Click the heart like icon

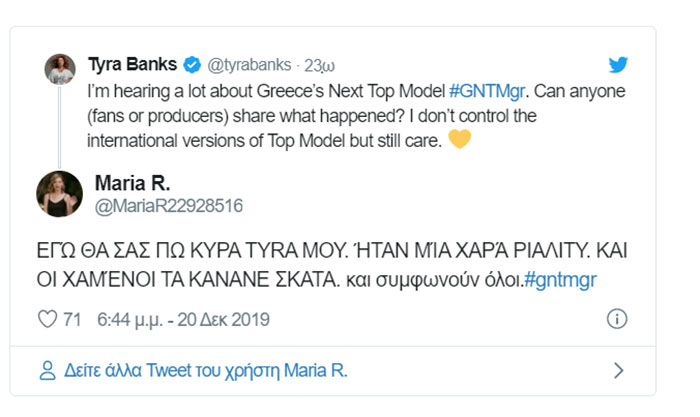point(46,320)
